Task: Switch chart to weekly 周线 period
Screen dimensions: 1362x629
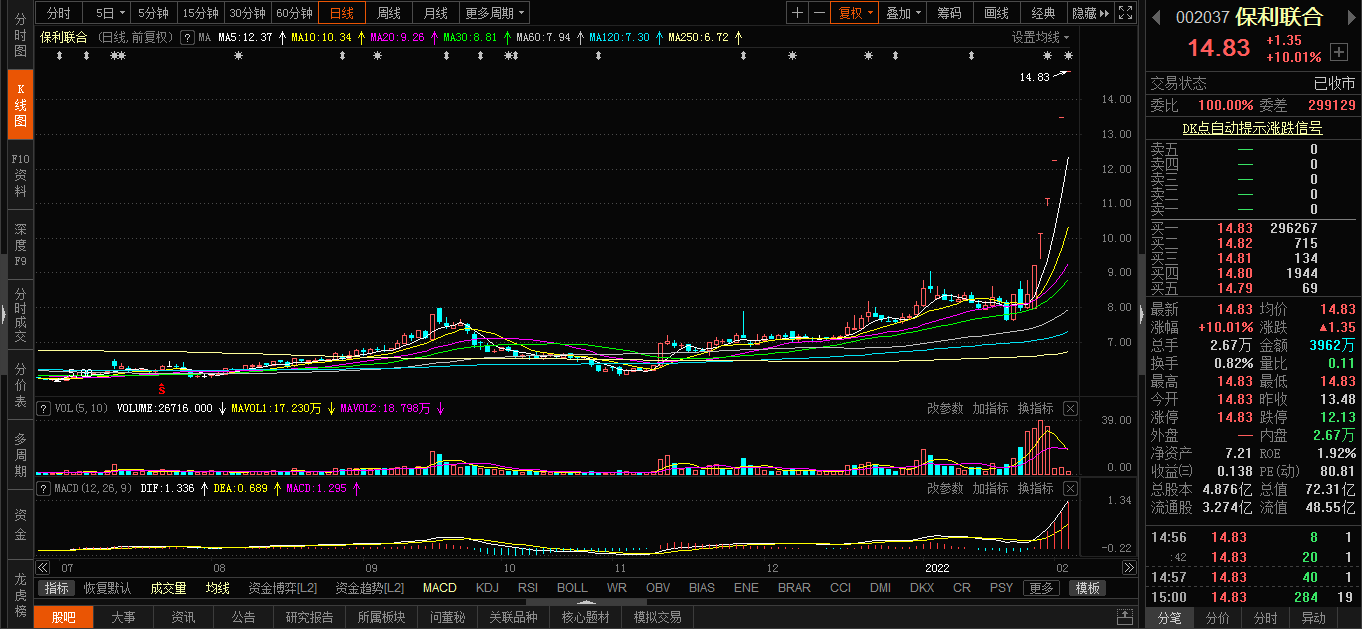Action: click(388, 13)
